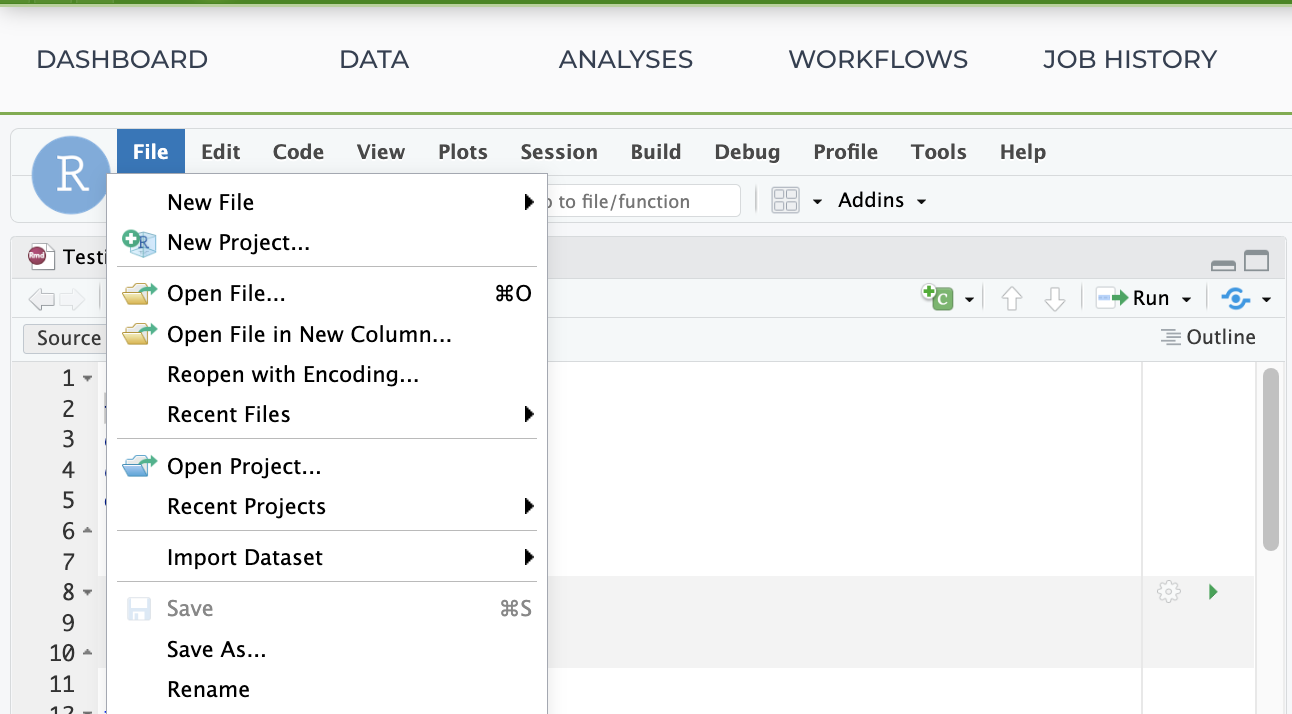Viewport: 1292px width, 714px height.
Task: Open the Session menu
Action: (559, 152)
